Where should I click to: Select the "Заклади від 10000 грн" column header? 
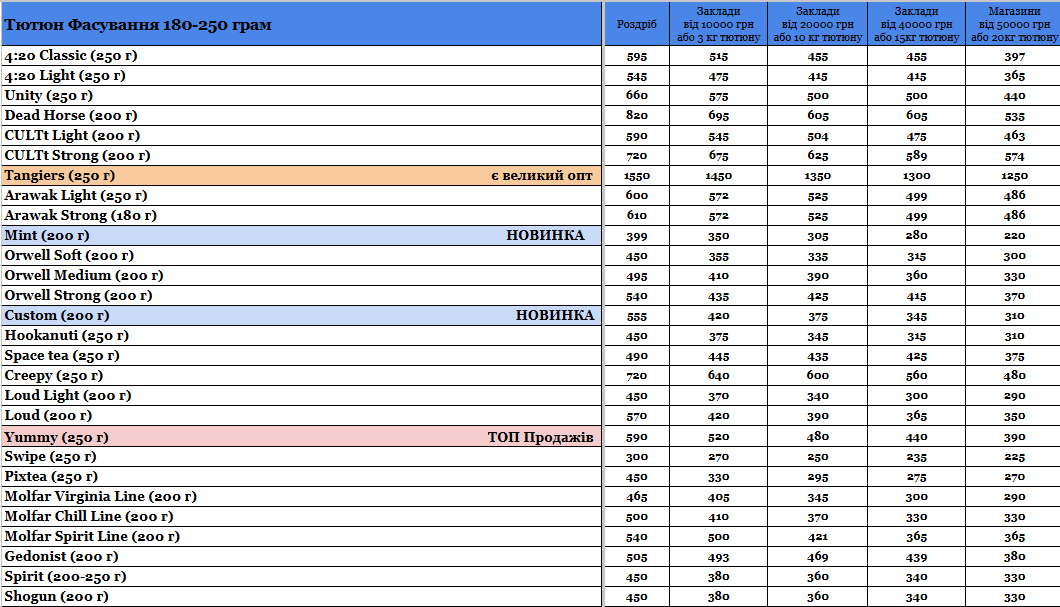point(718,24)
